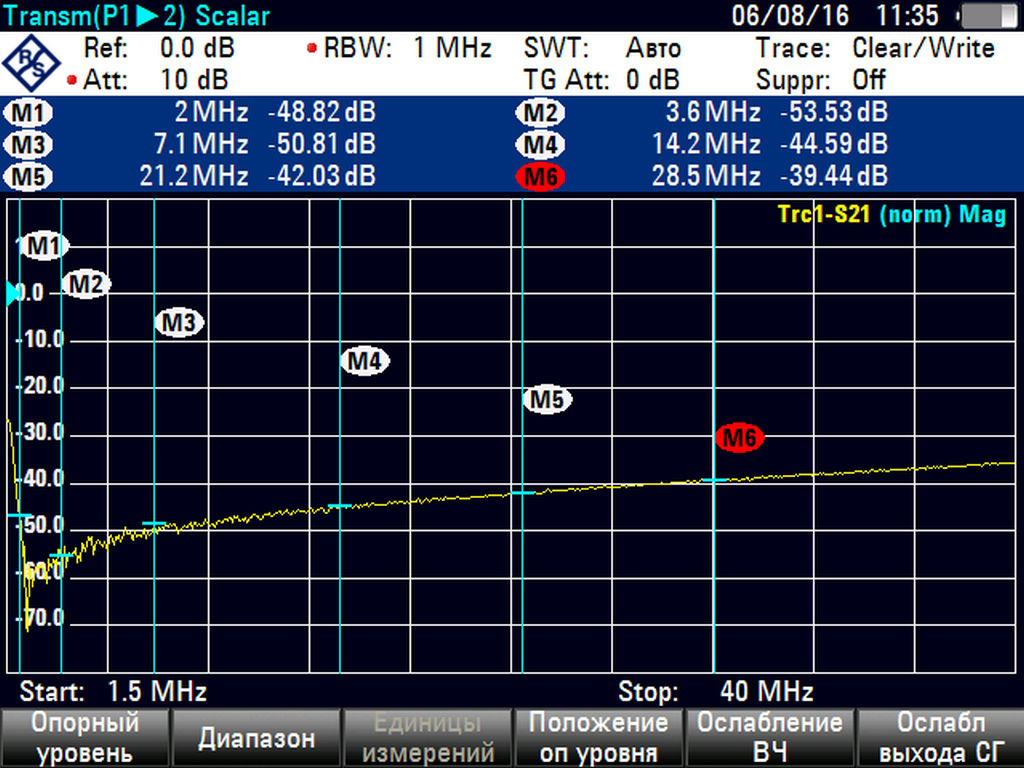1024x768 pixels.
Task: Open the Опорный уровень softkey
Action: (85, 738)
